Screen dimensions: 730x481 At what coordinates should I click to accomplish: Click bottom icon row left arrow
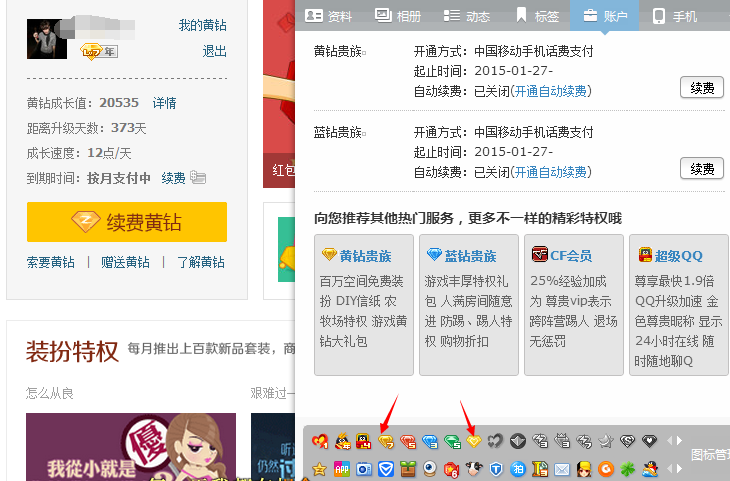pos(670,468)
